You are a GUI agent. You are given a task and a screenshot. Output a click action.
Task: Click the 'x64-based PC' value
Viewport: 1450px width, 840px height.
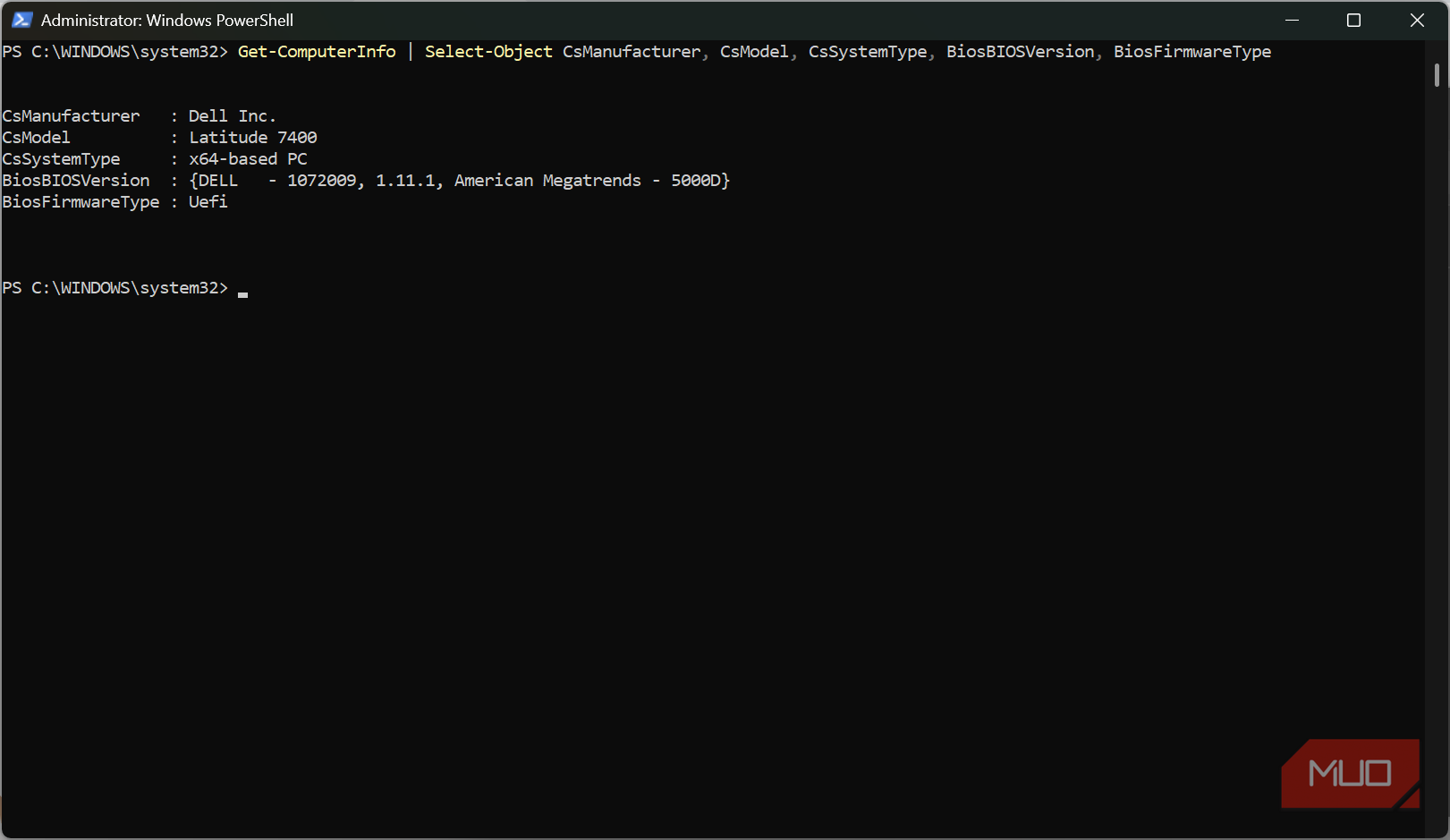(248, 159)
